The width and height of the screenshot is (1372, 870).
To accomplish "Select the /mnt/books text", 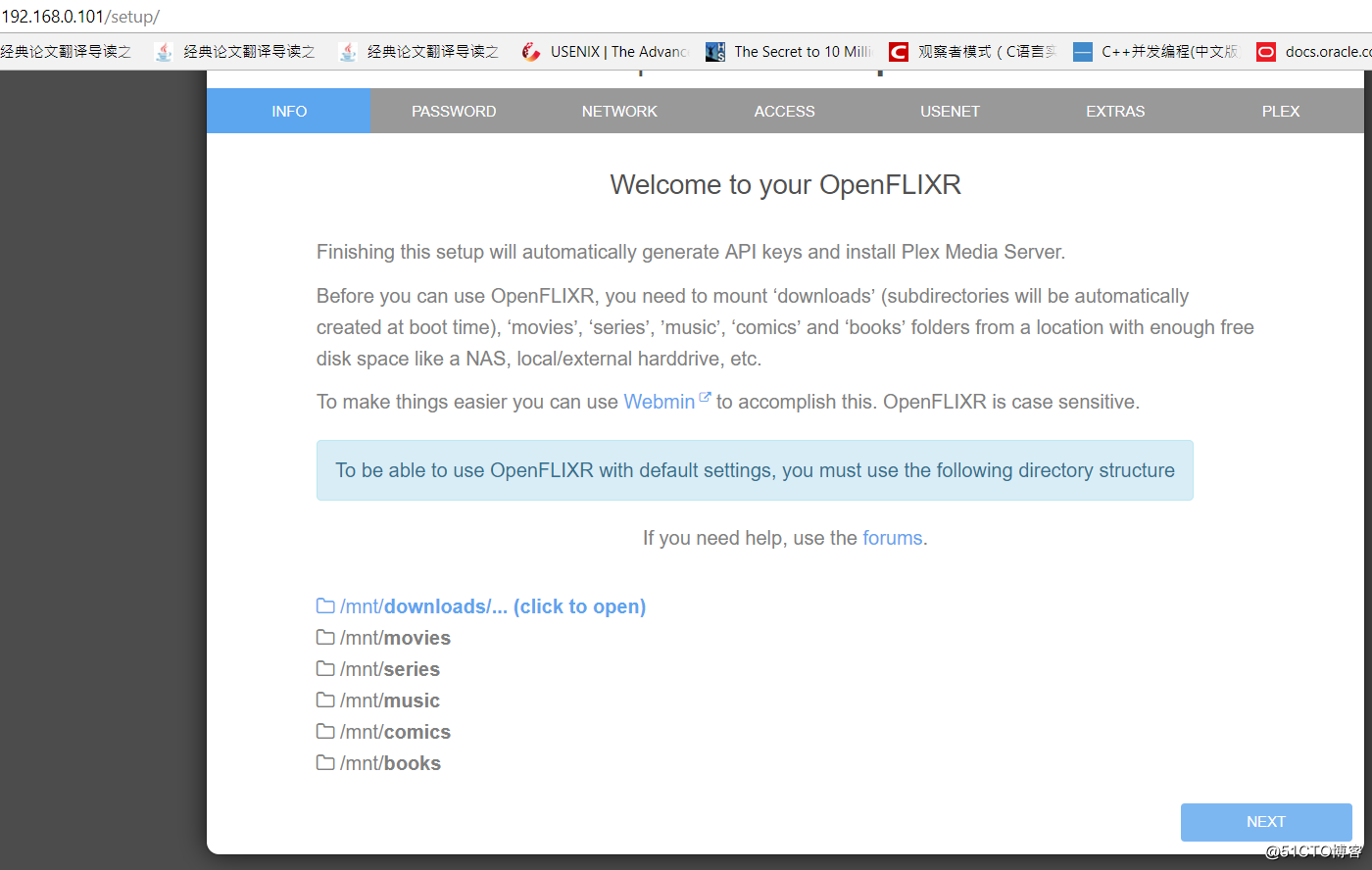I will pyautogui.click(x=390, y=763).
